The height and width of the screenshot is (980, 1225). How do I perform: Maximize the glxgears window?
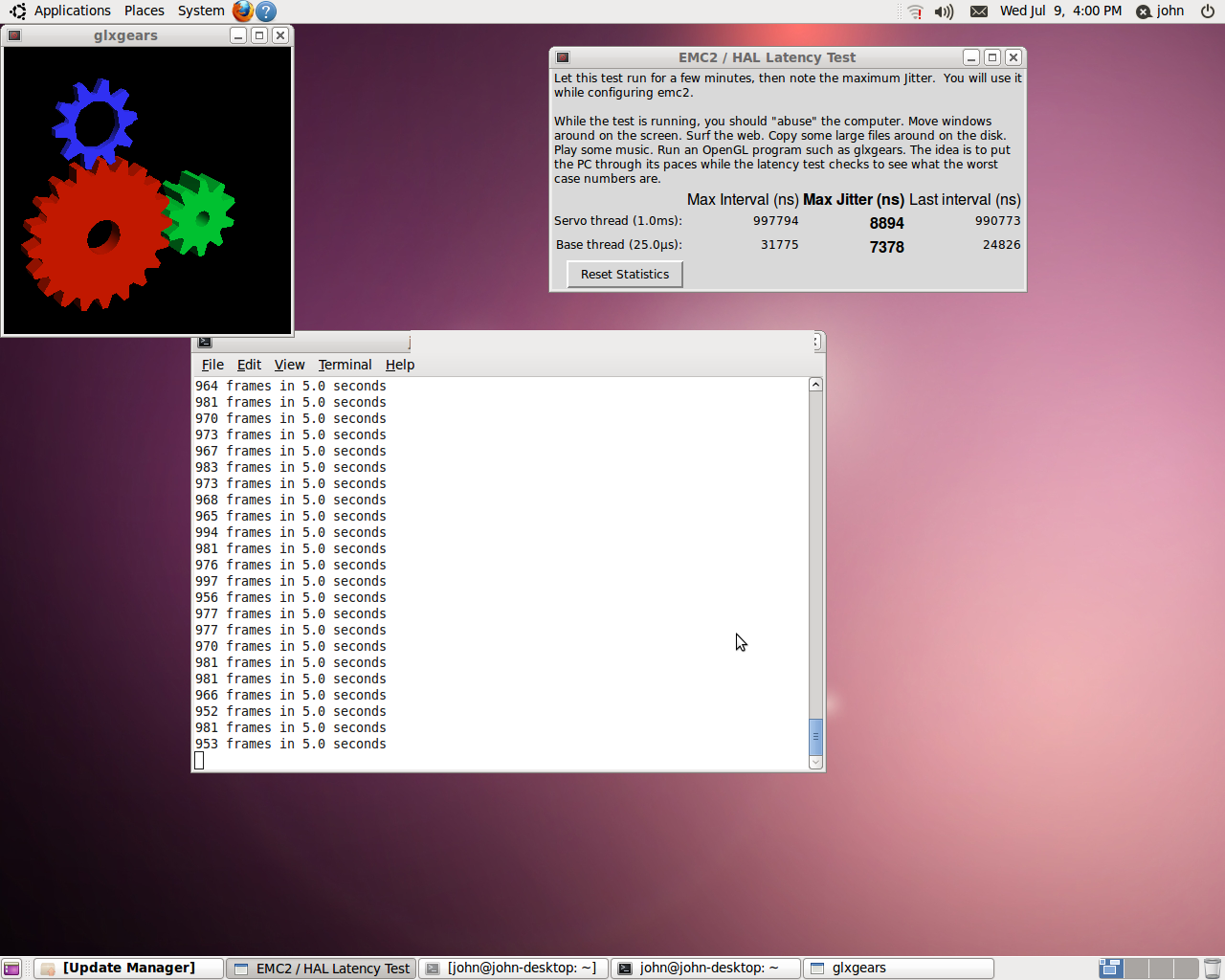tap(259, 35)
